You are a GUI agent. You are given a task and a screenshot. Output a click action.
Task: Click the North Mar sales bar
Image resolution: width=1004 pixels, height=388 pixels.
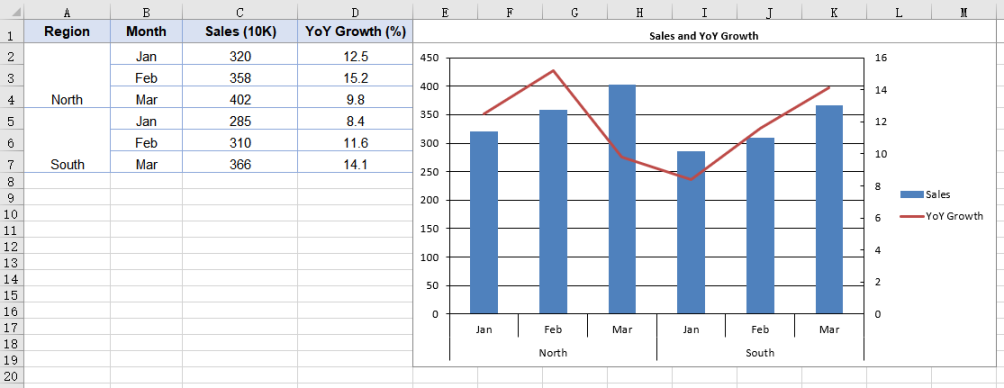[x=622, y=199]
